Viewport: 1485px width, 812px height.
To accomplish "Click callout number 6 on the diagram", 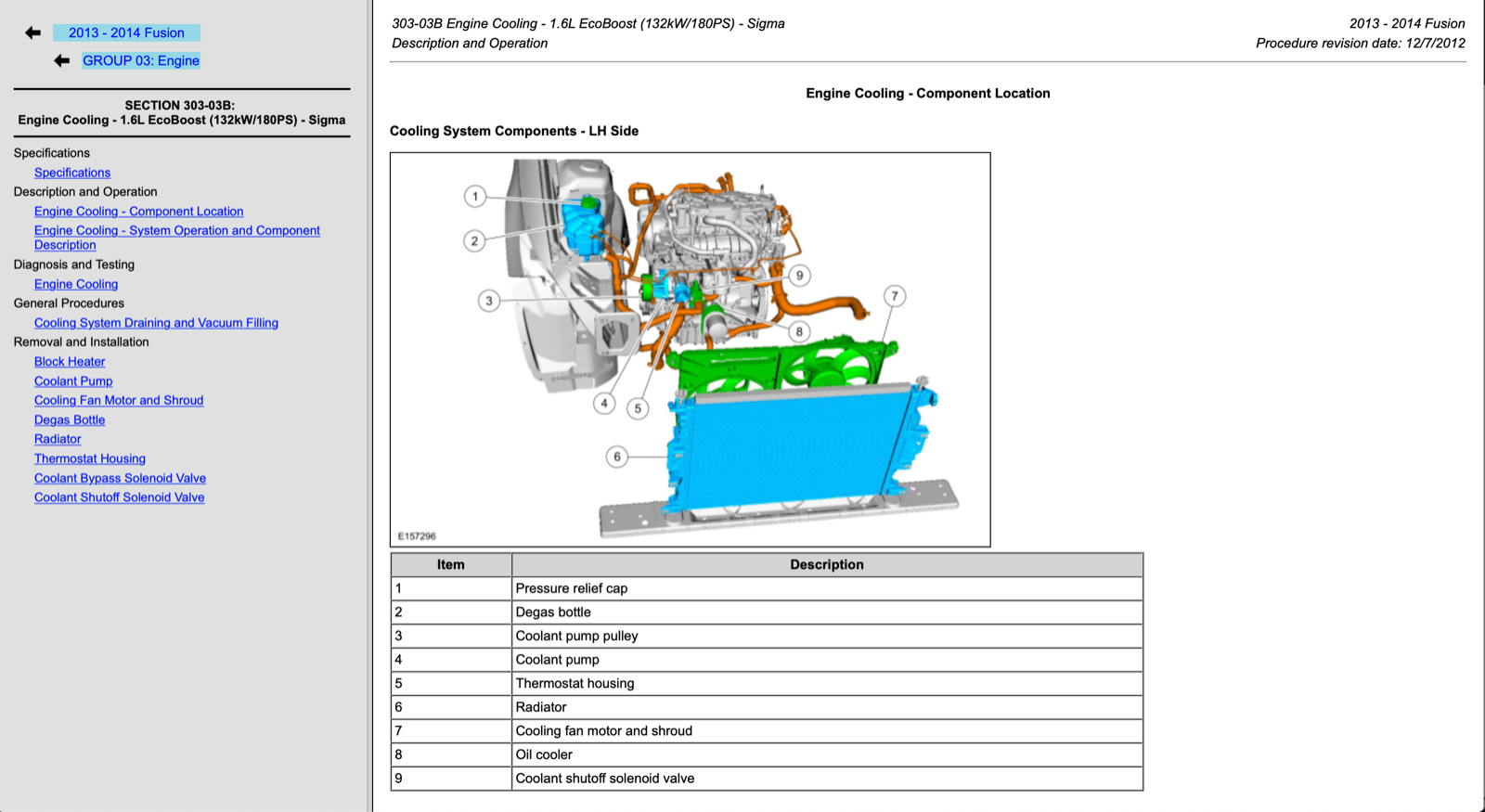I will click(617, 457).
